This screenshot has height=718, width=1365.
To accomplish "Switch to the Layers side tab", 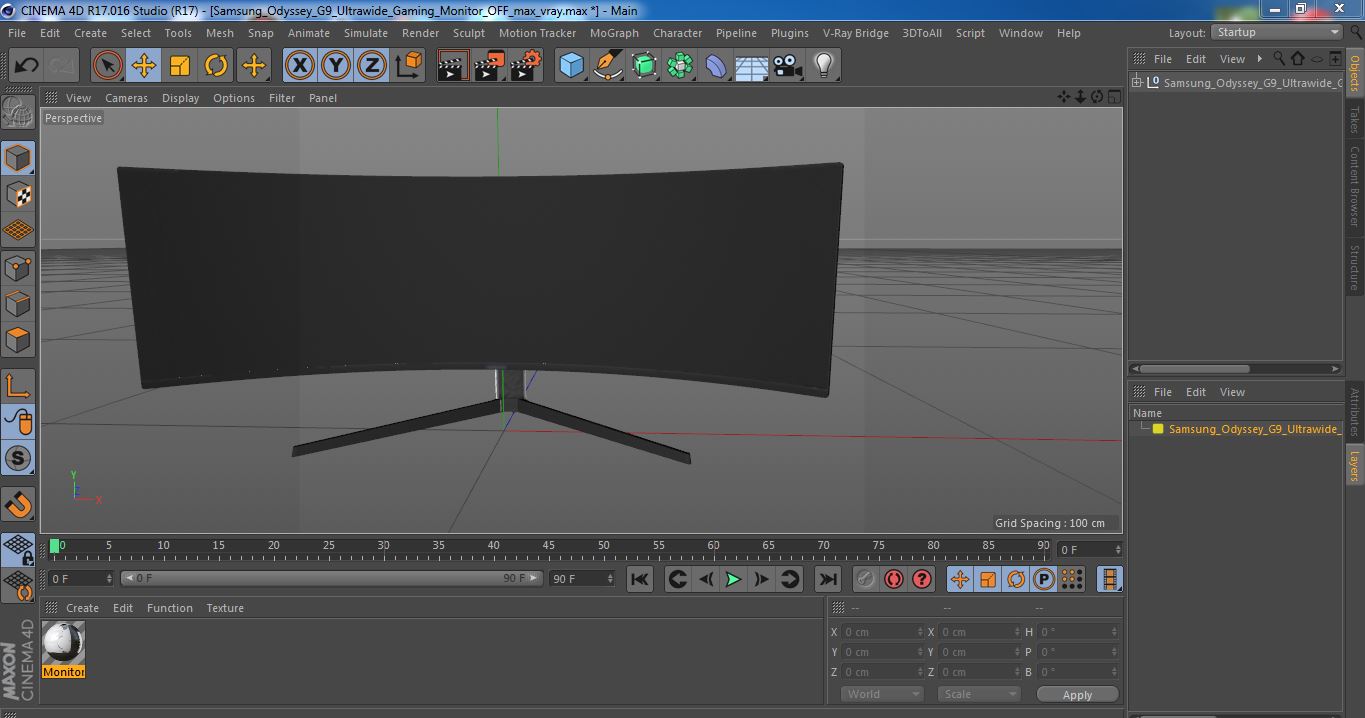I will pos(1355,465).
